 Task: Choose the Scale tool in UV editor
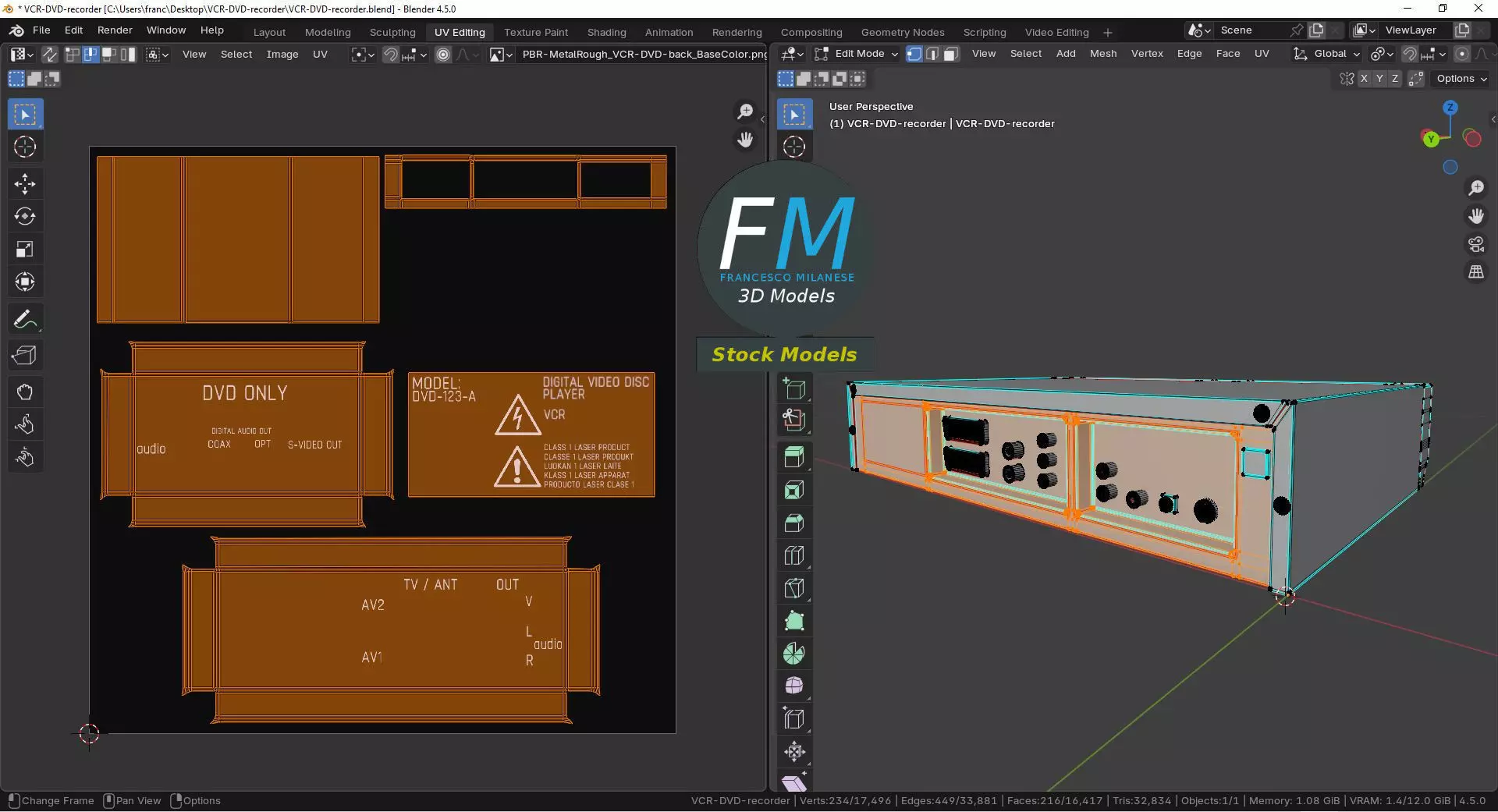click(25, 250)
